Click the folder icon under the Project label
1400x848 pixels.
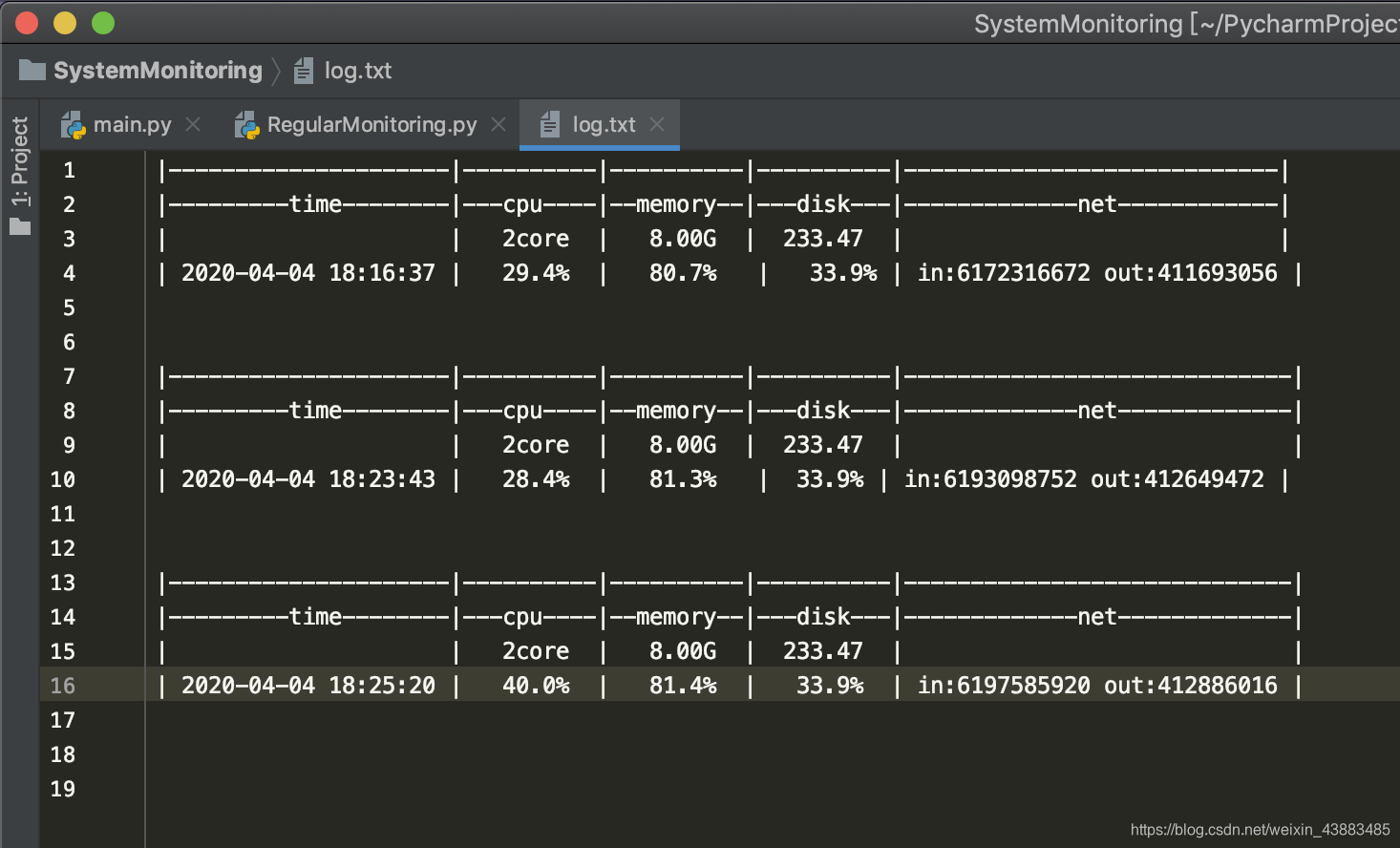coord(20,226)
